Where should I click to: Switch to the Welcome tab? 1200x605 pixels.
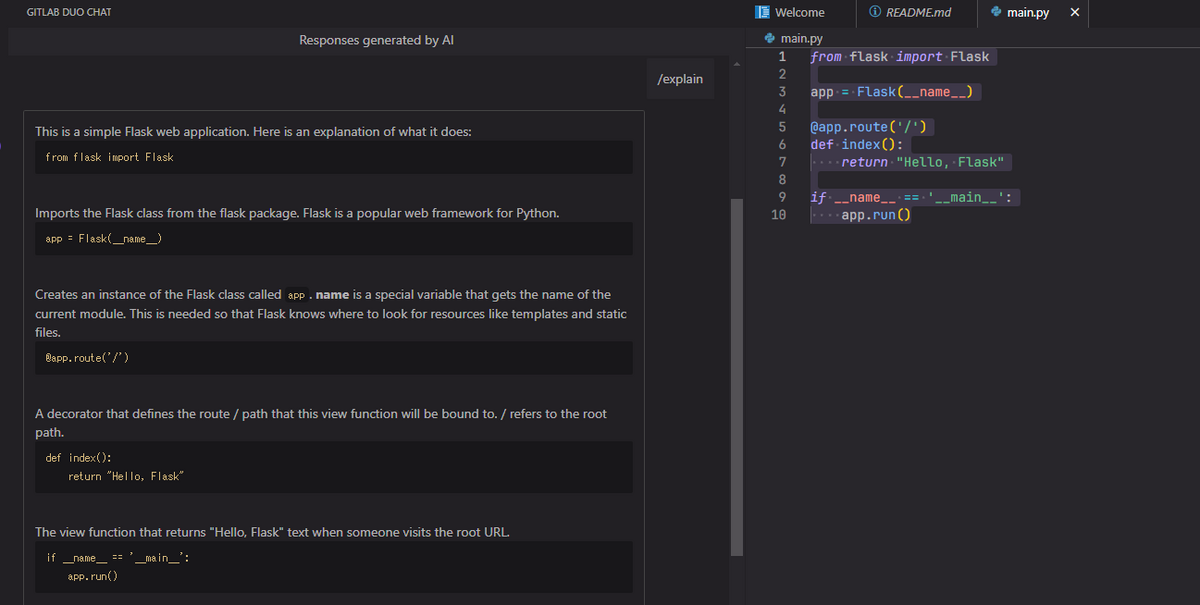pyautogui.click(x=791, y=12)
